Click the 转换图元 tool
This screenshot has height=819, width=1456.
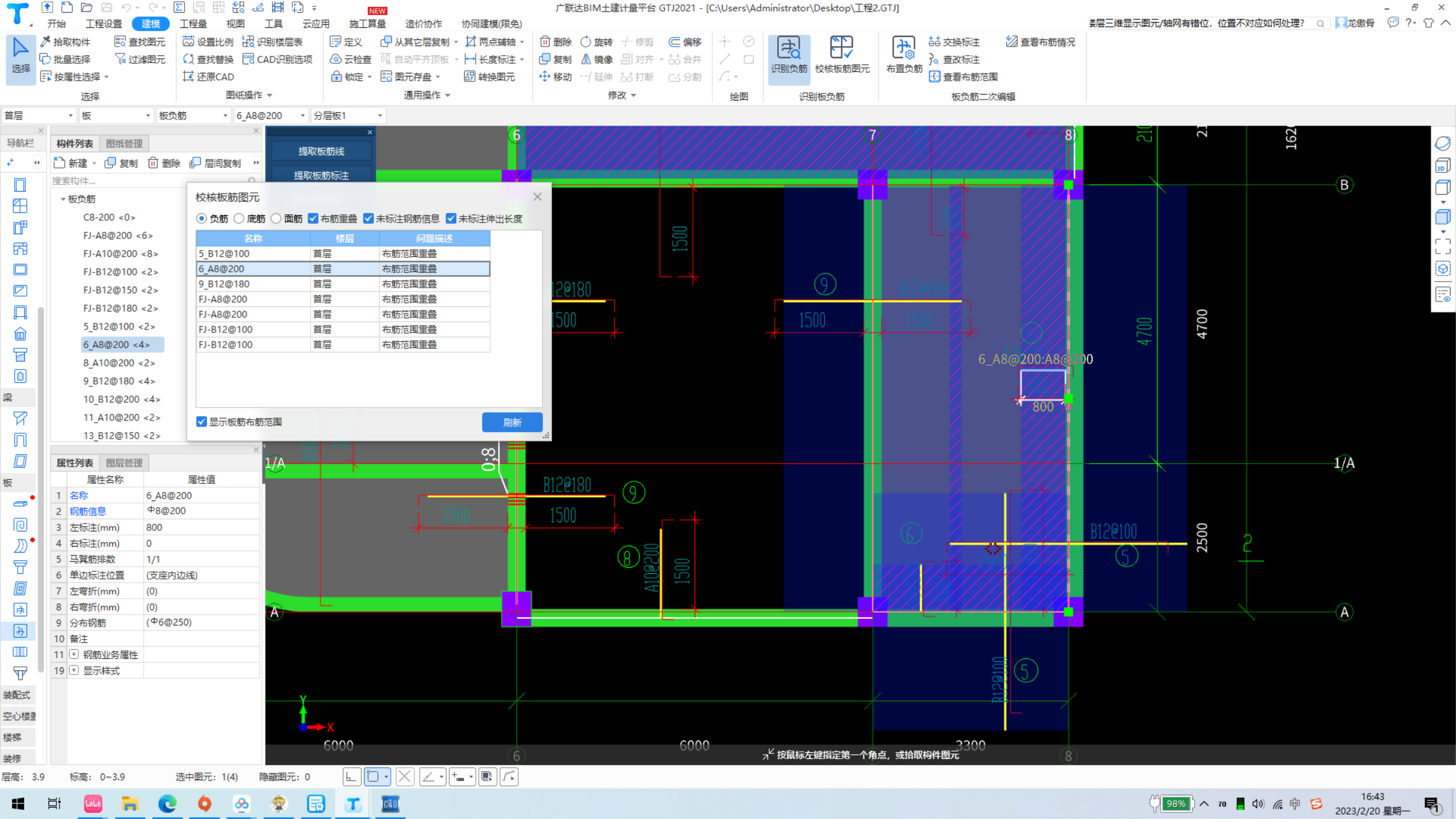coord(490,77)
